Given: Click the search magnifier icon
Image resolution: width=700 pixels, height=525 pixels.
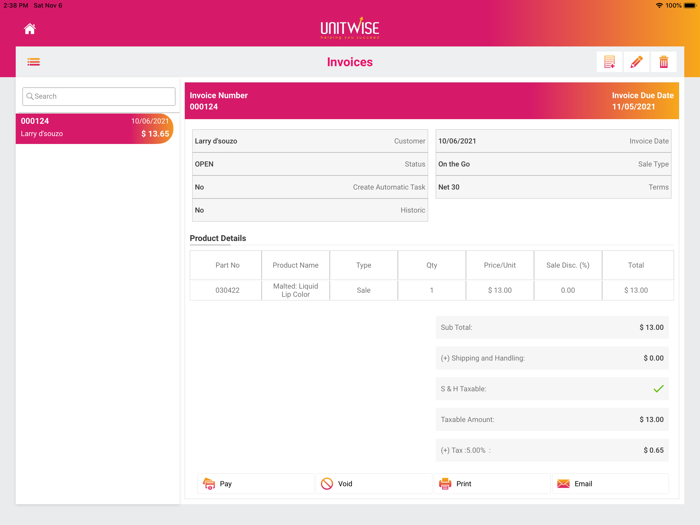Looking at the screenshot, I should (30, 96).
